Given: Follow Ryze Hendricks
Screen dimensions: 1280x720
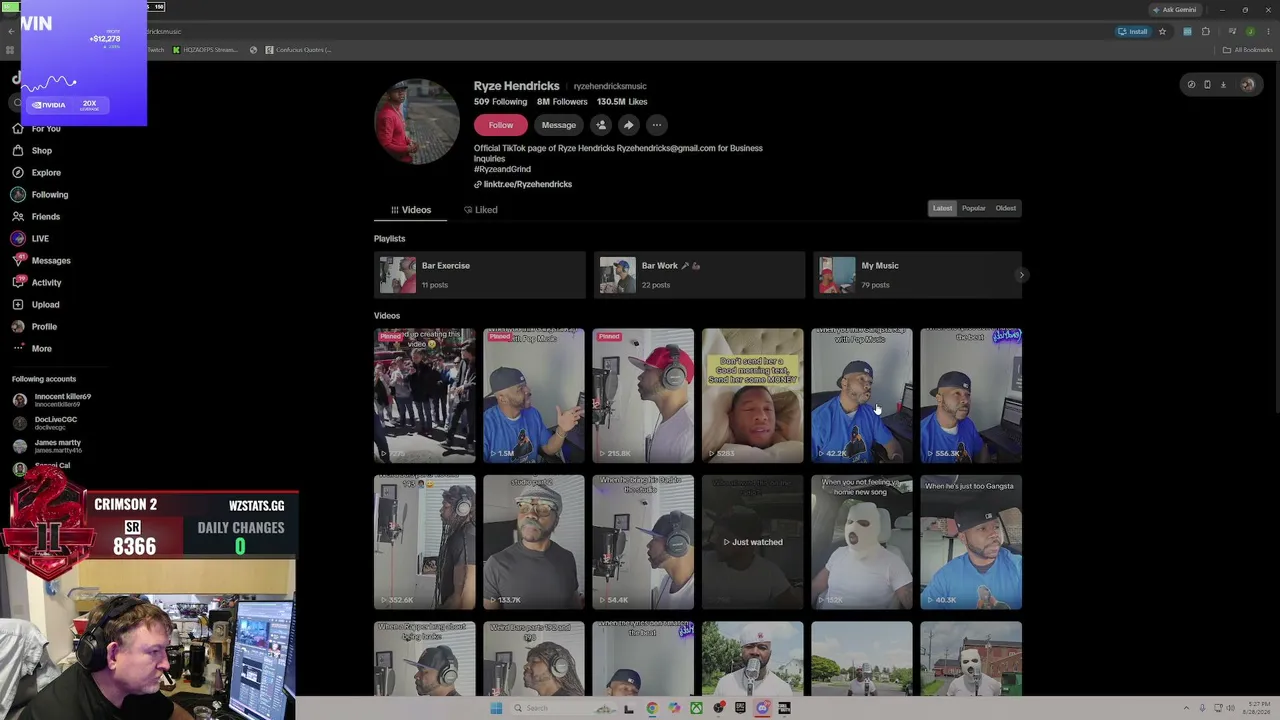Looking at the screenshot, I should point(501,125).
